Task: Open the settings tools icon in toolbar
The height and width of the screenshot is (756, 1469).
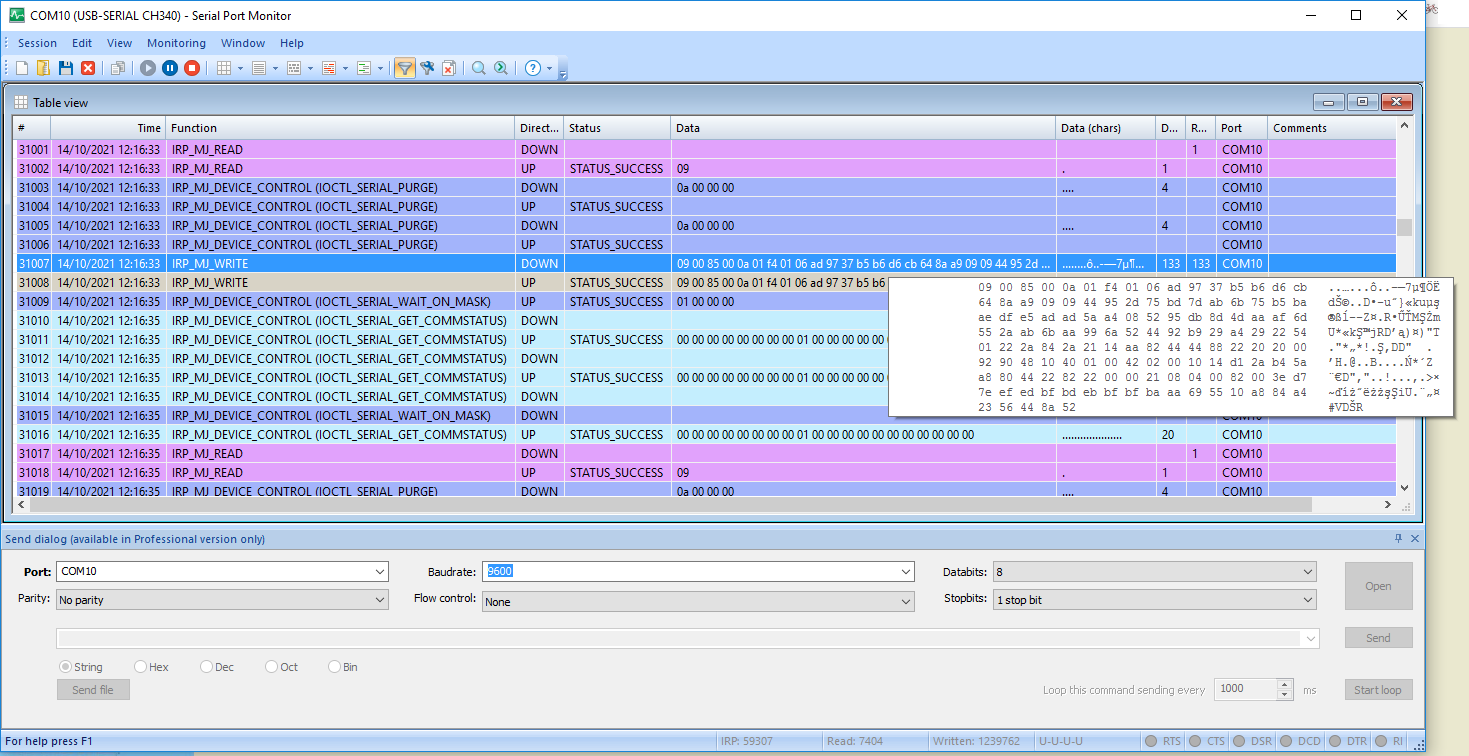Action: pos(427,68)
